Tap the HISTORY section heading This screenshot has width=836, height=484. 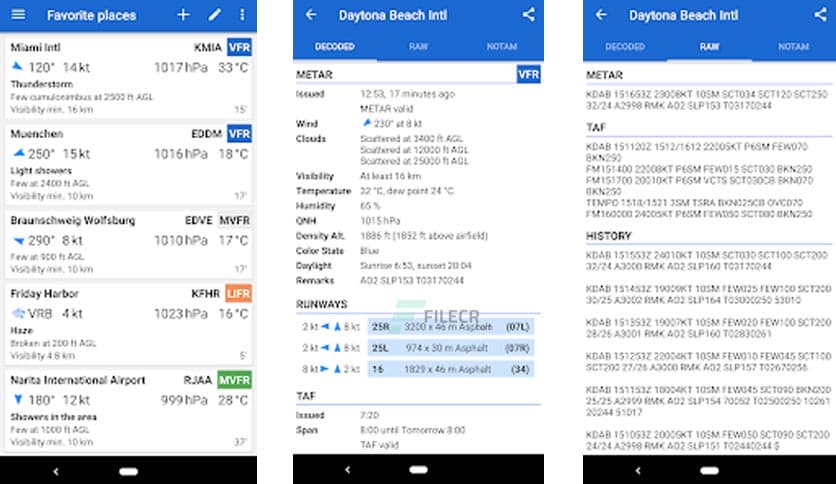[x=608, y=236]
